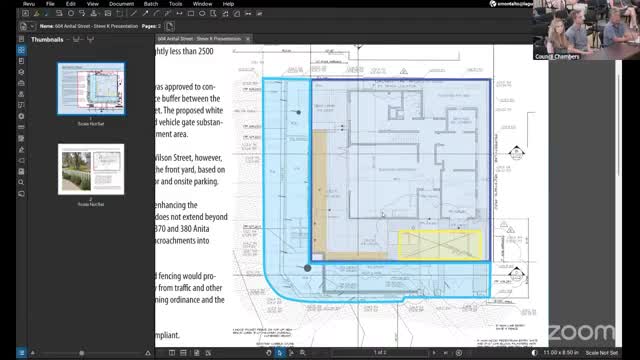Pick the Stamp tool in toolbar
Image resolution: width=640 pixels, height=360 pixels.
click(94, 13)
